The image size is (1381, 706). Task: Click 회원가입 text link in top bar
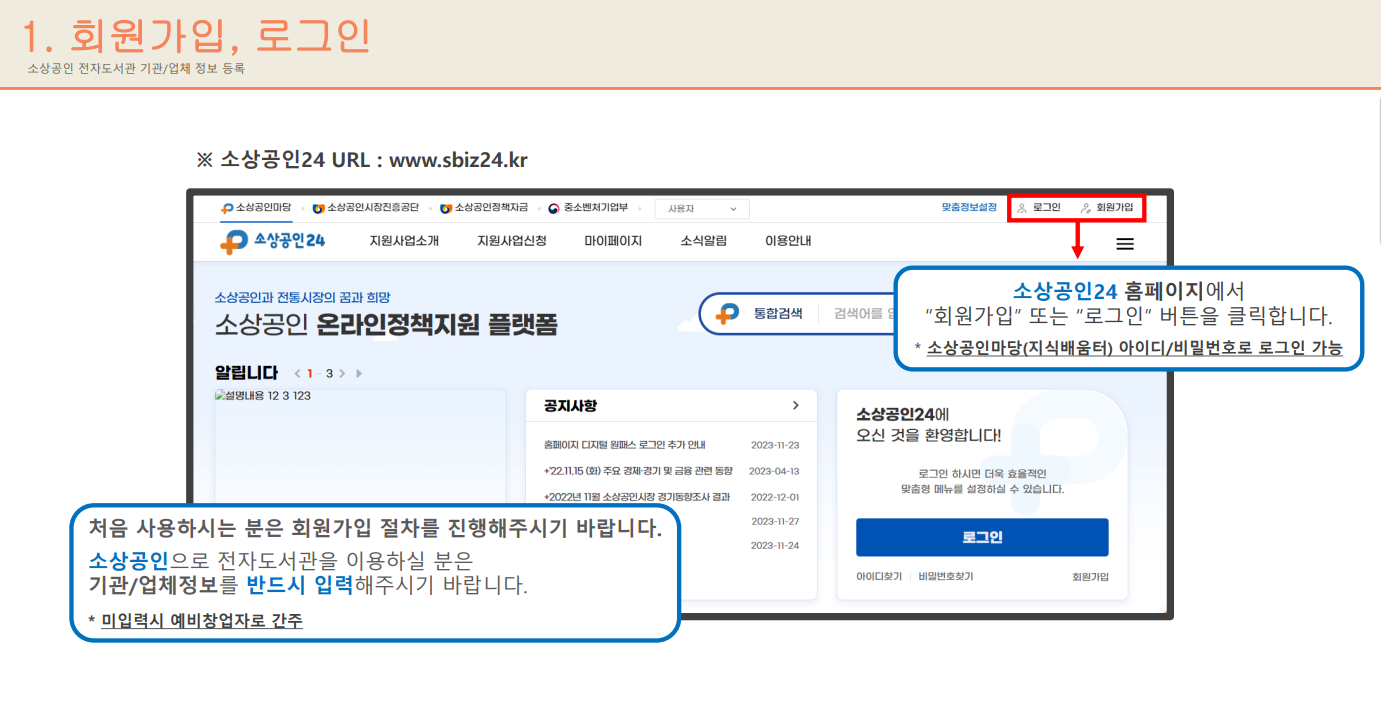[1115, 208]
